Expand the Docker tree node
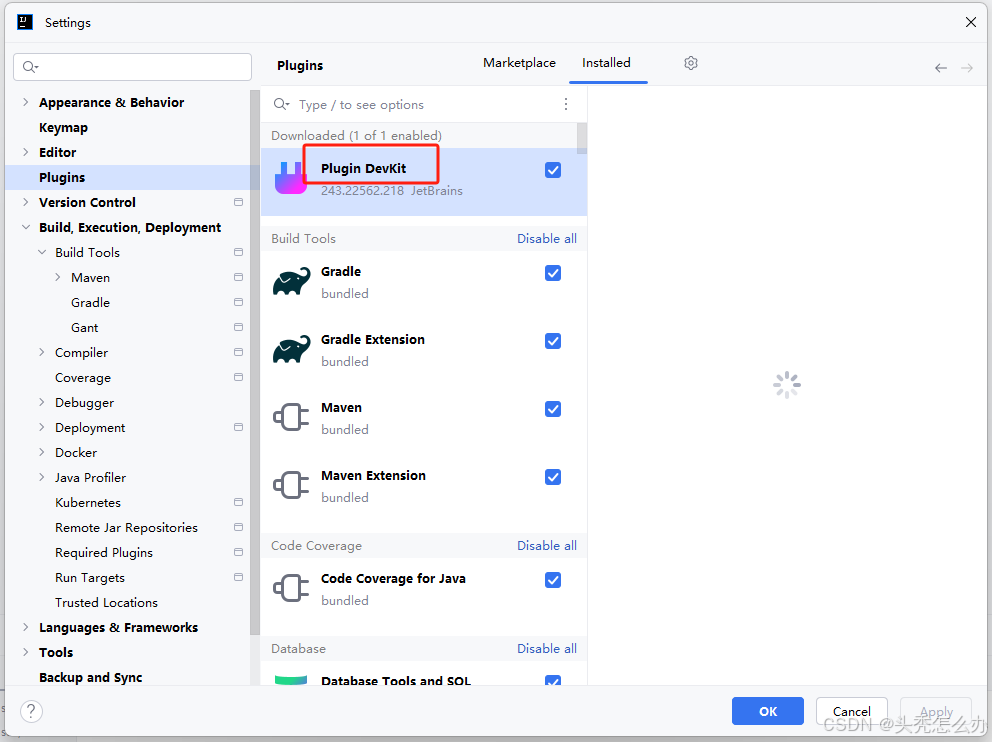Image resolution: width=992 pixels, height=742 pixels. (x=42, y=452)
